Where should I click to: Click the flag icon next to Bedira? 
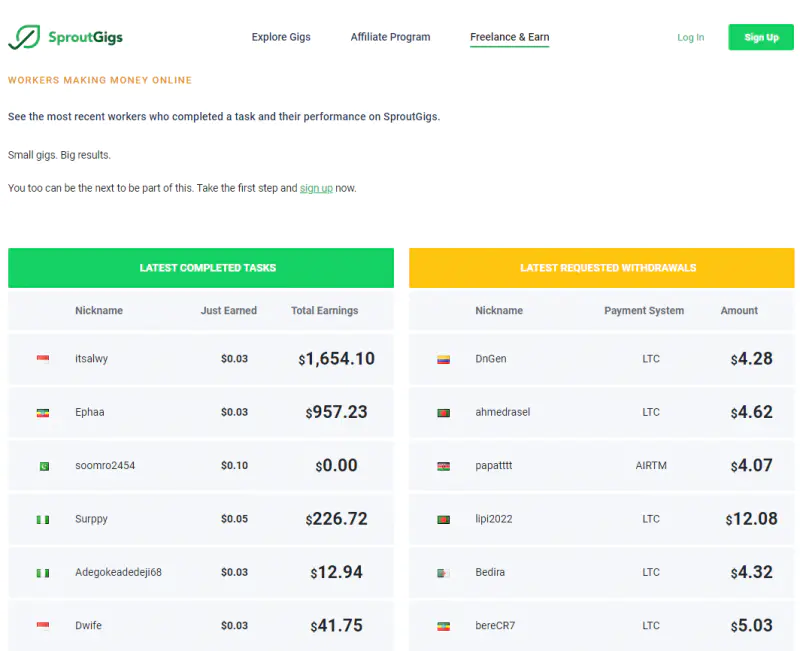(443, 573)
